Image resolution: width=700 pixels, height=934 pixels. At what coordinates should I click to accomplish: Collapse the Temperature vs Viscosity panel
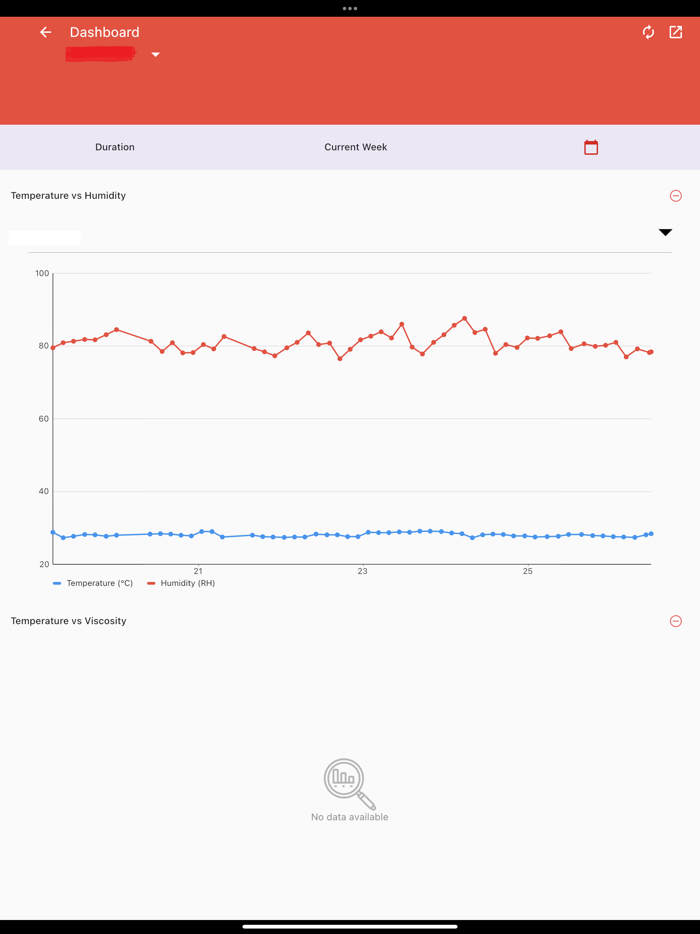coord(676,621)
